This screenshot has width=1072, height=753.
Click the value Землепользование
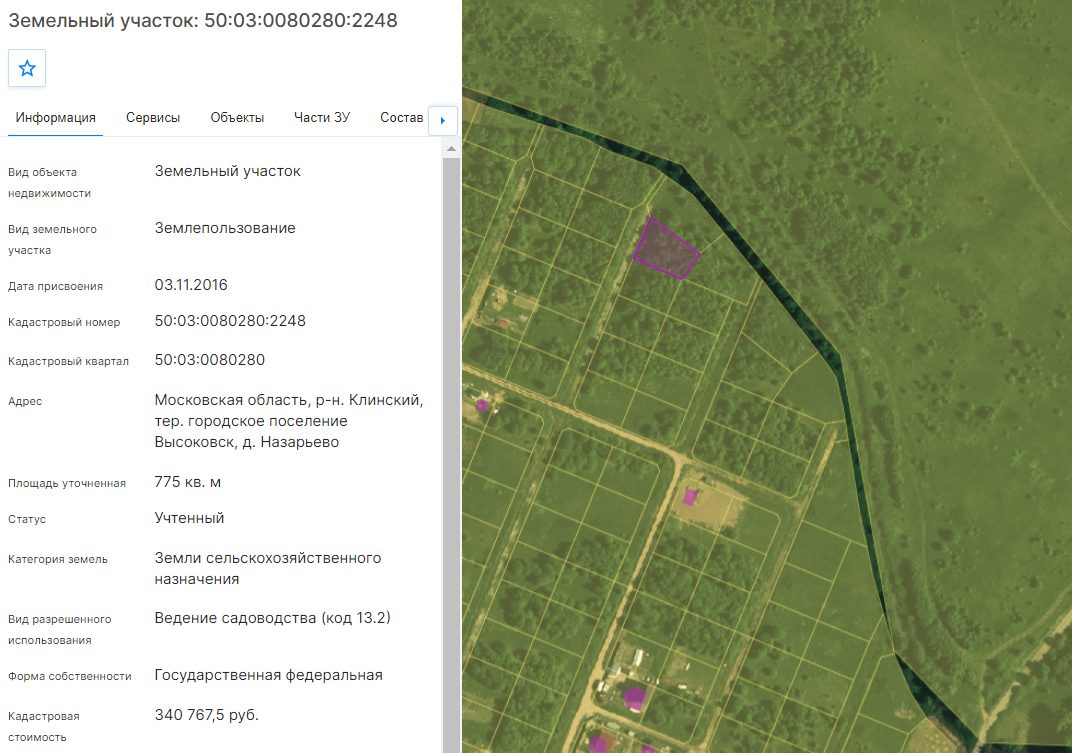225,228
